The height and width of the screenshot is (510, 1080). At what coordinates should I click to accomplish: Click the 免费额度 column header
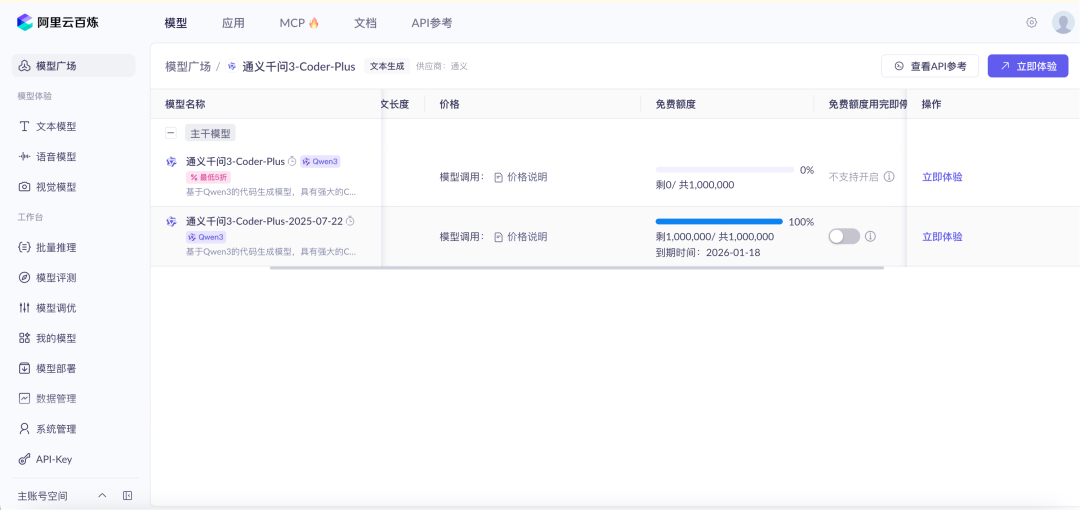click(676, 104)
